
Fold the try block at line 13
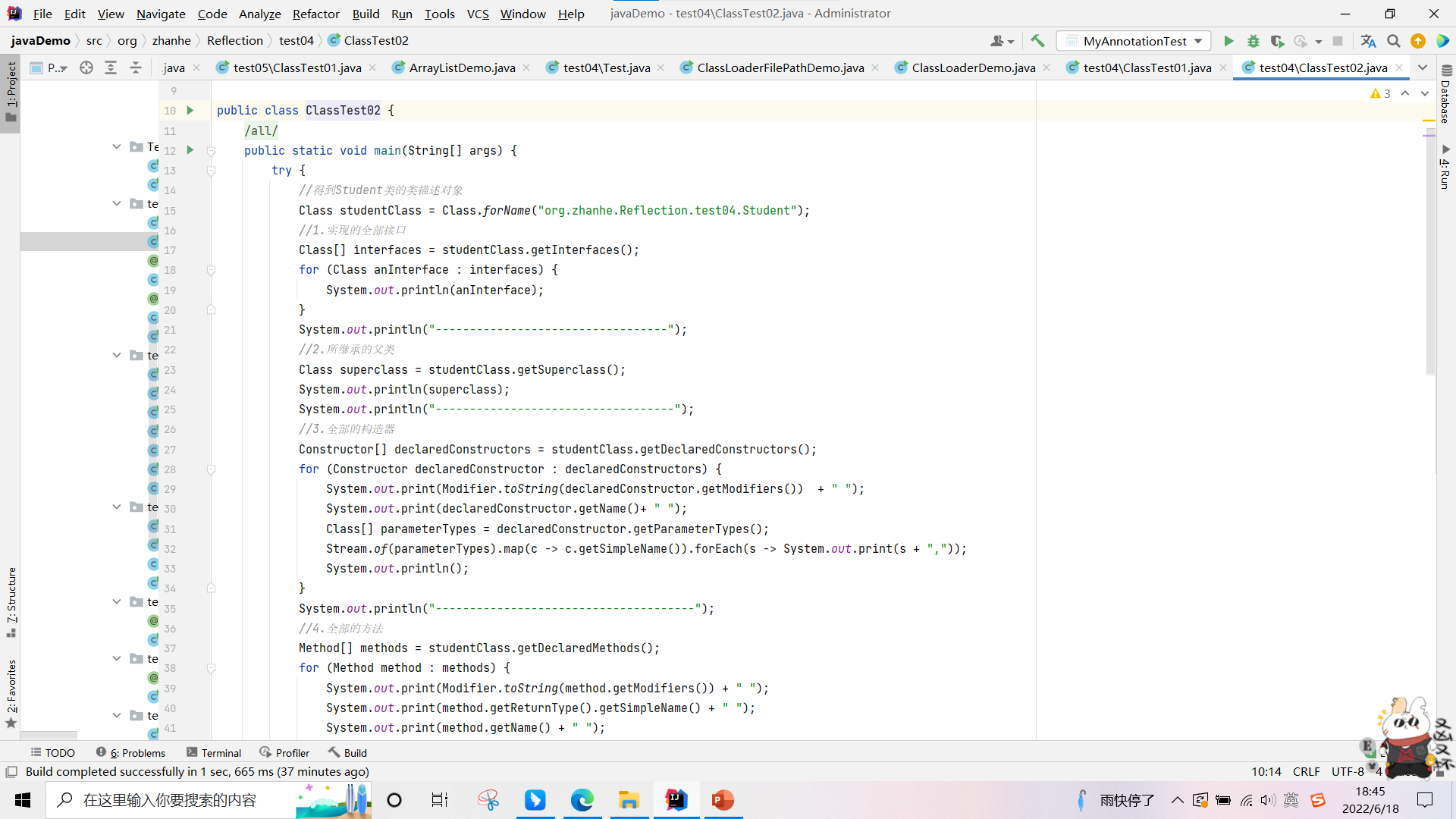[x=212, y=171]
